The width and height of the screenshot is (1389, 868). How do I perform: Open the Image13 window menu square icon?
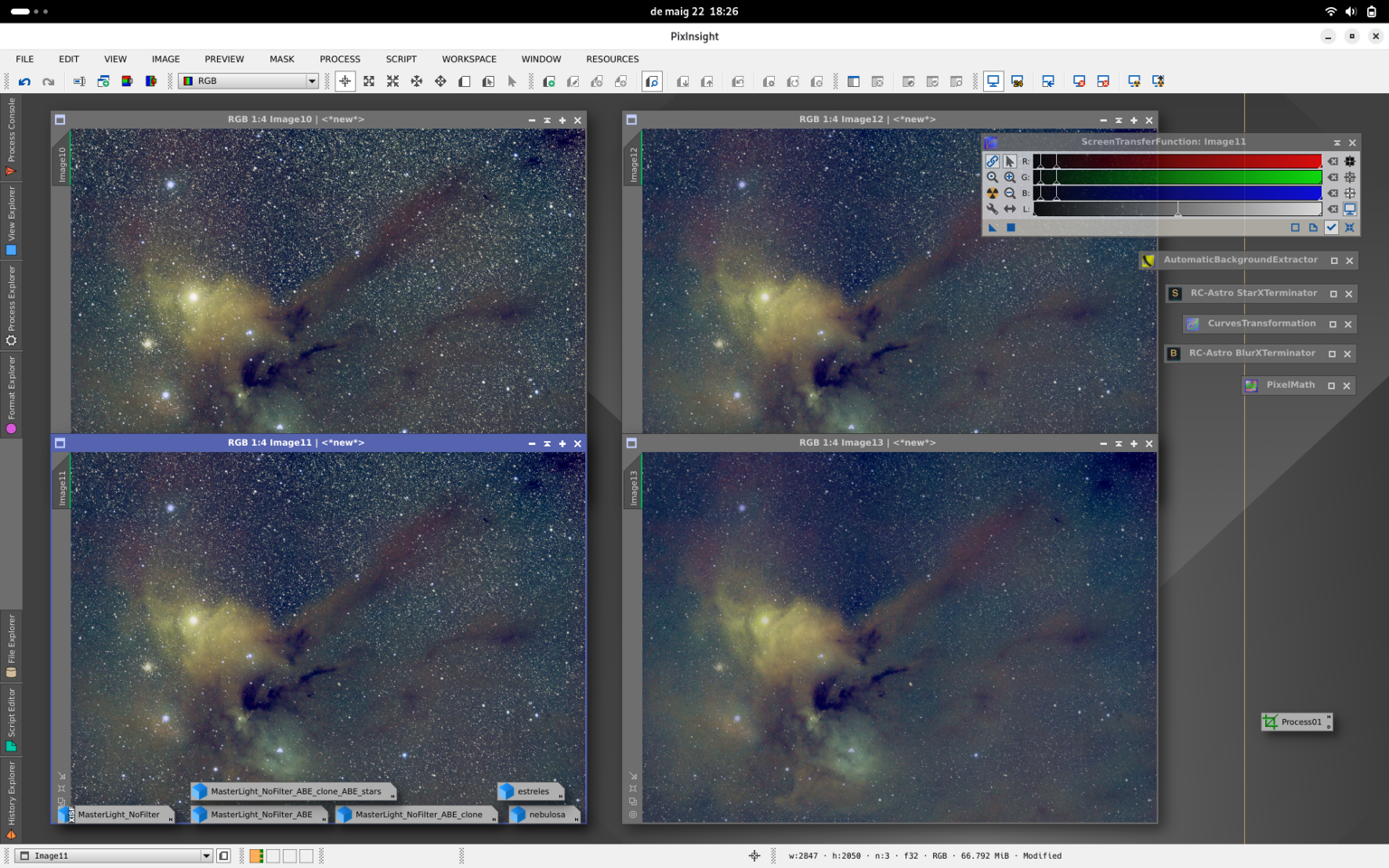point(631,443)
